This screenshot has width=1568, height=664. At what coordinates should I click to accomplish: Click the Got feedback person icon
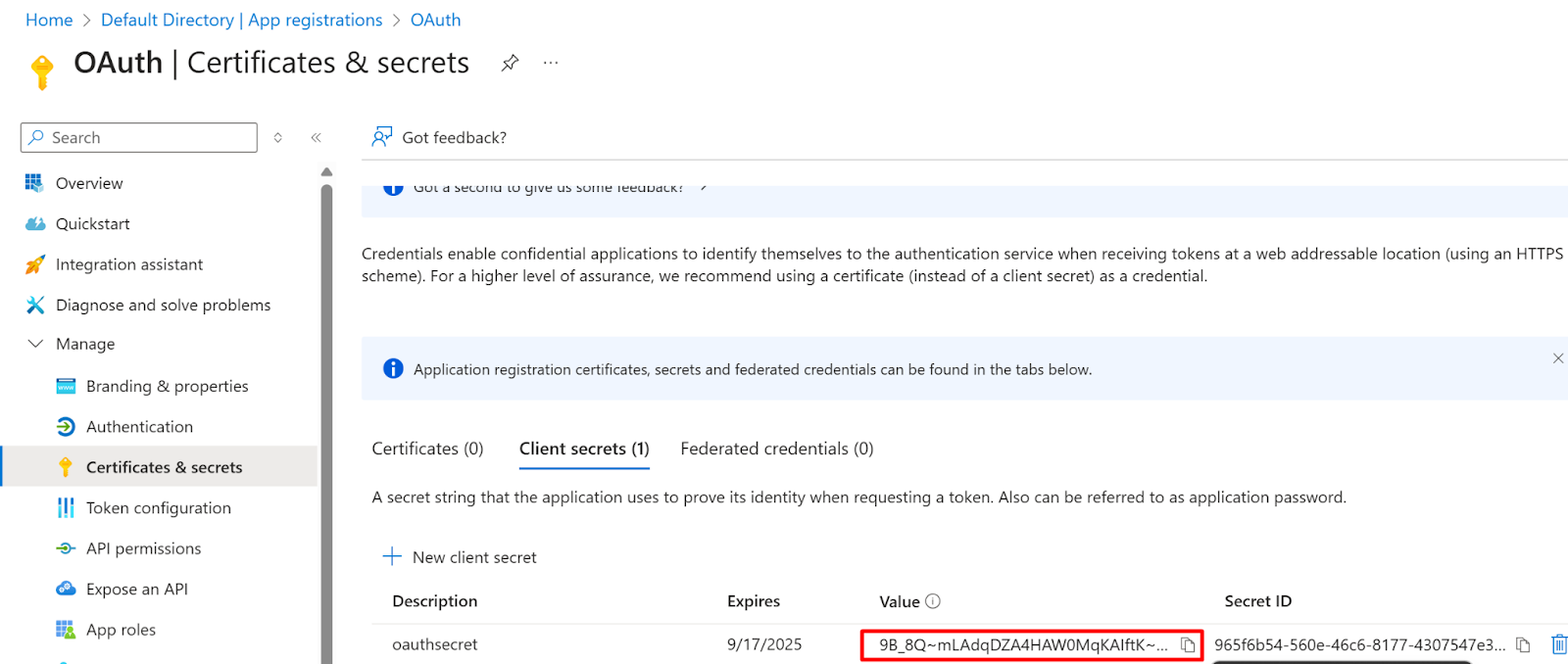coord(382,137)
